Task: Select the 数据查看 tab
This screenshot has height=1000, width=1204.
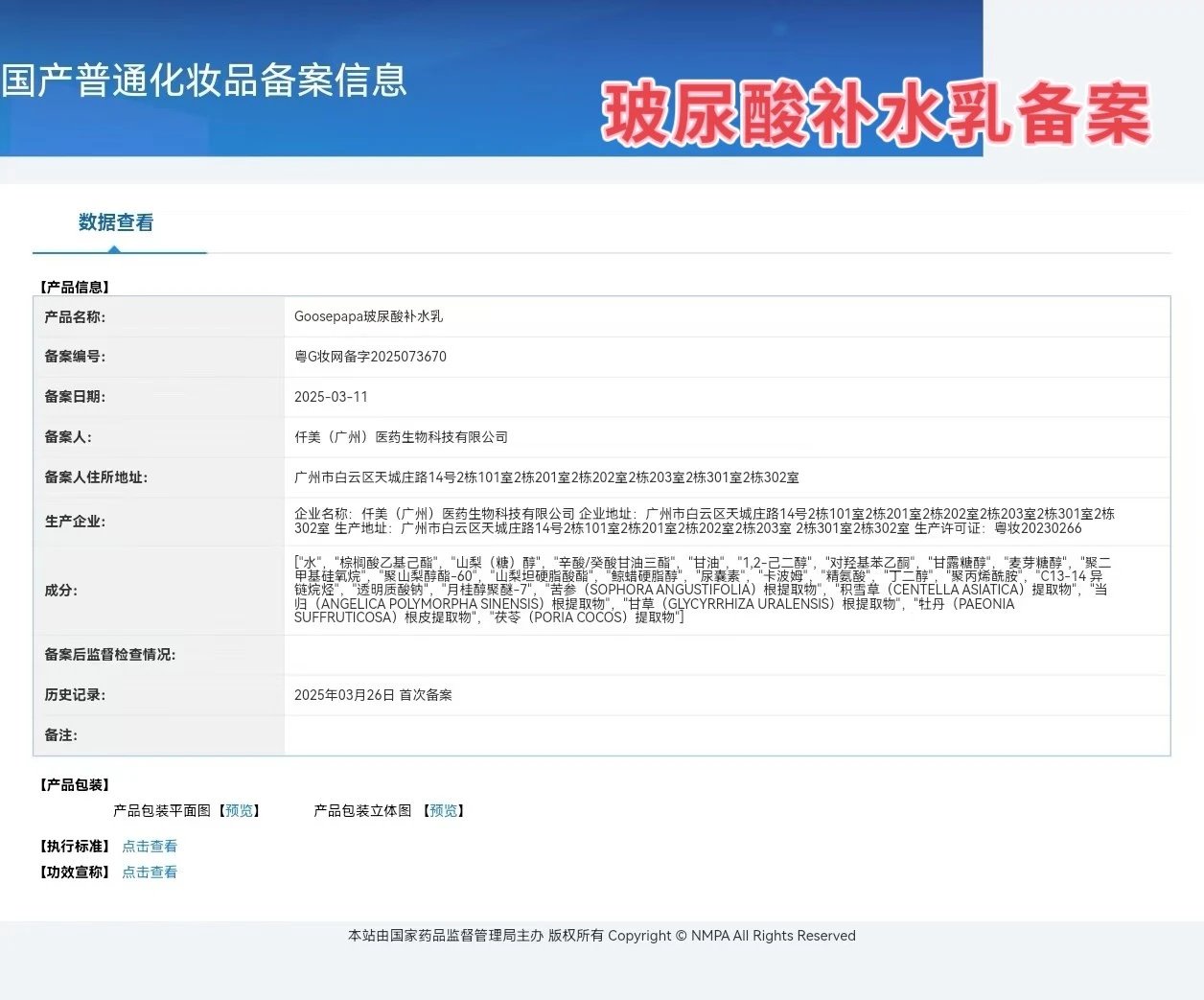Action: click(x=116, y=222)
